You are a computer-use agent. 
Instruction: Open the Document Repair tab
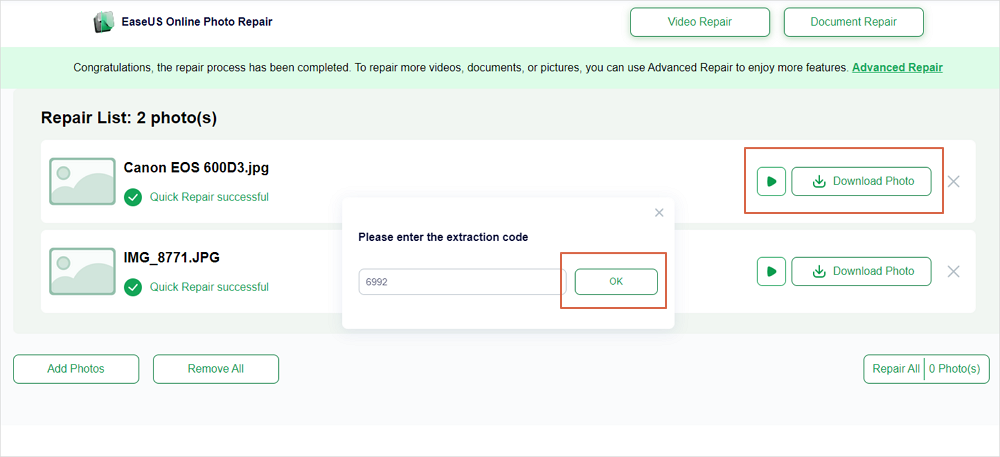853,22
